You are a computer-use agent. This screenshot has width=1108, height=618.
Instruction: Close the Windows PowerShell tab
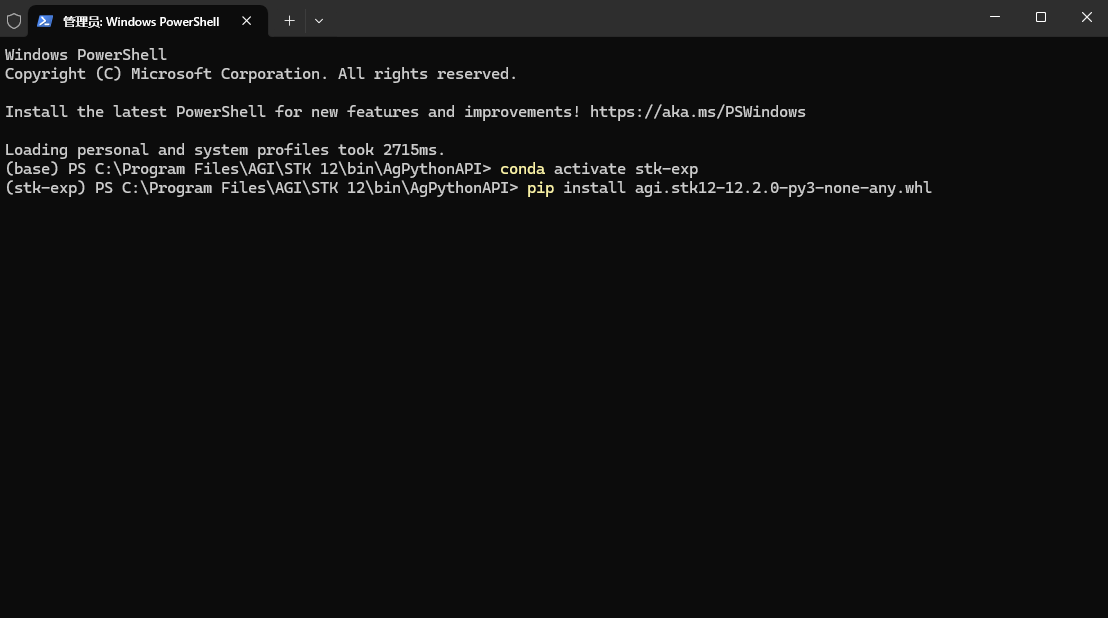(247, 21)
